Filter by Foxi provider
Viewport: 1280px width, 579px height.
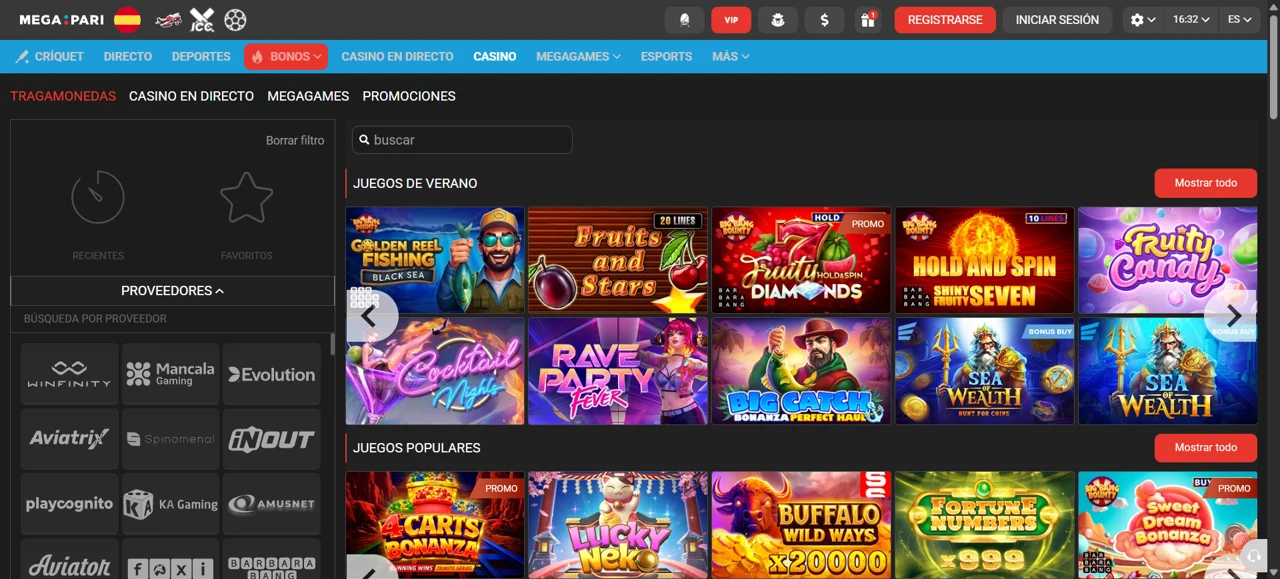[171, 559]
